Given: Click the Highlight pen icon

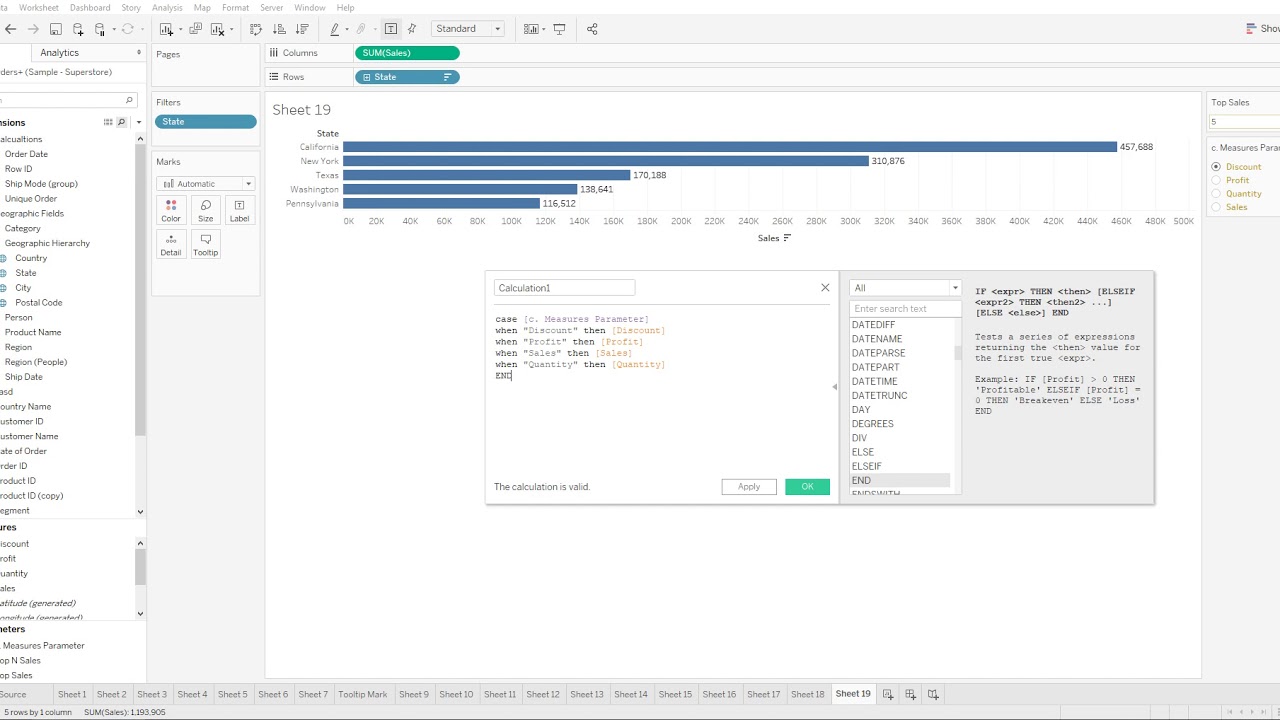Looking at the screenshot, I should pos(335,29).
